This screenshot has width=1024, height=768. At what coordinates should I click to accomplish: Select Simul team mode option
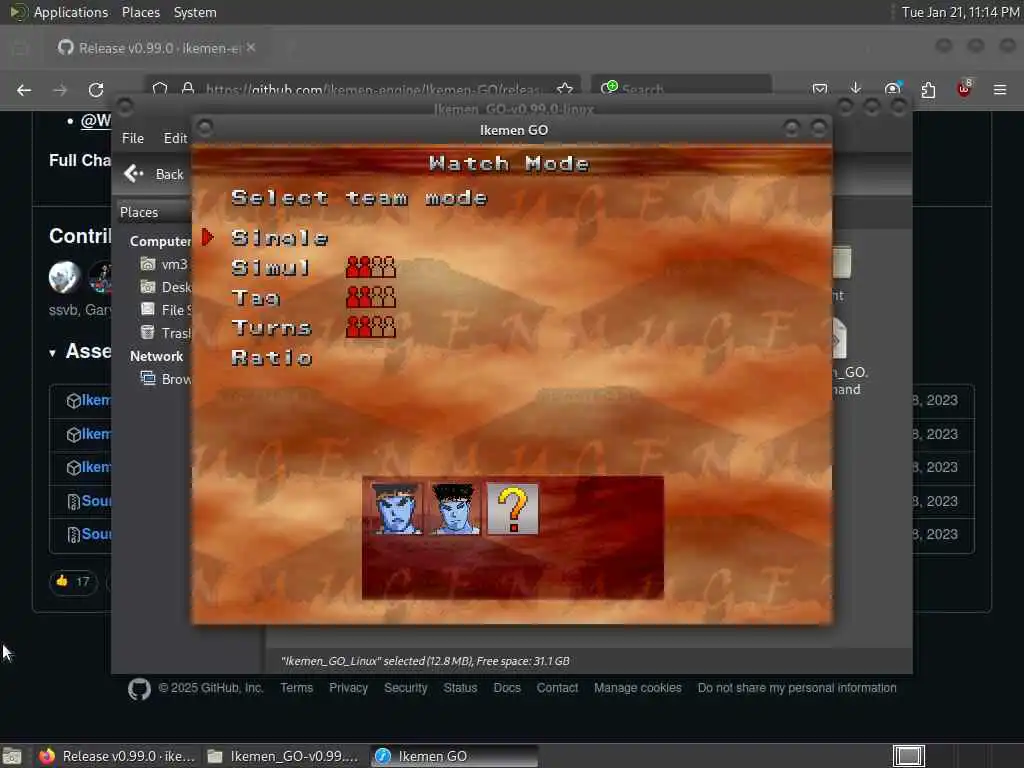pyautogui.click(x=270, y=268)
